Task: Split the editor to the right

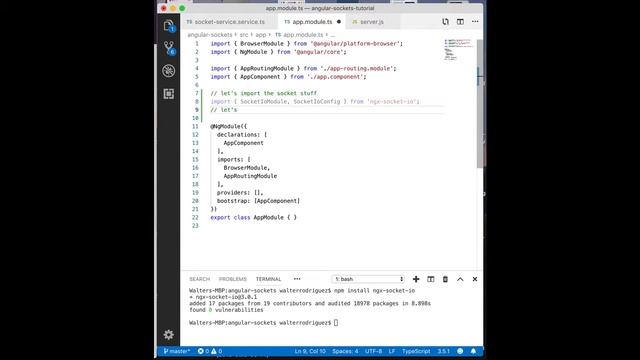Action: (x=460, y=22)
